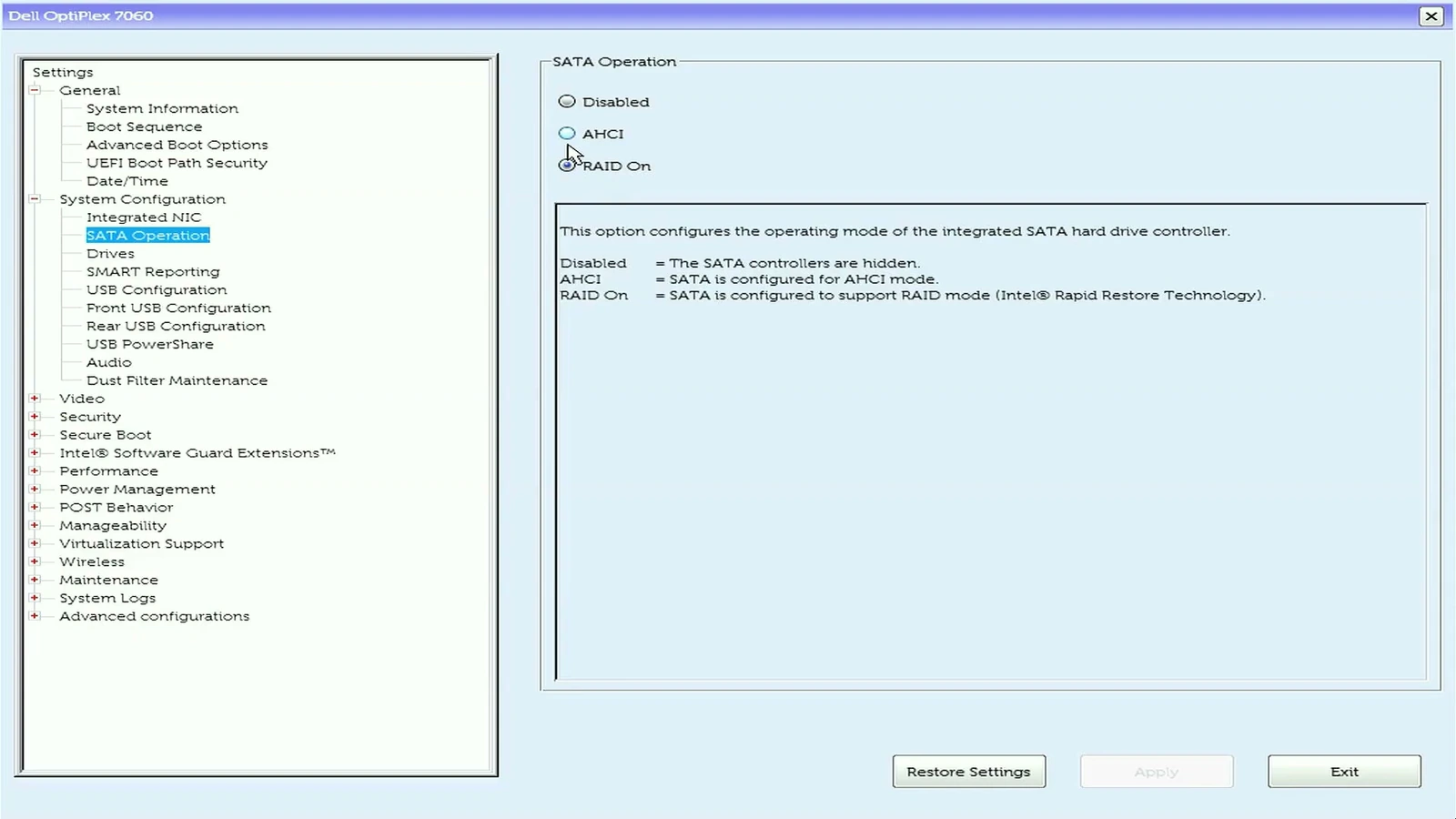Expand the Manageability section

point(35,525)
